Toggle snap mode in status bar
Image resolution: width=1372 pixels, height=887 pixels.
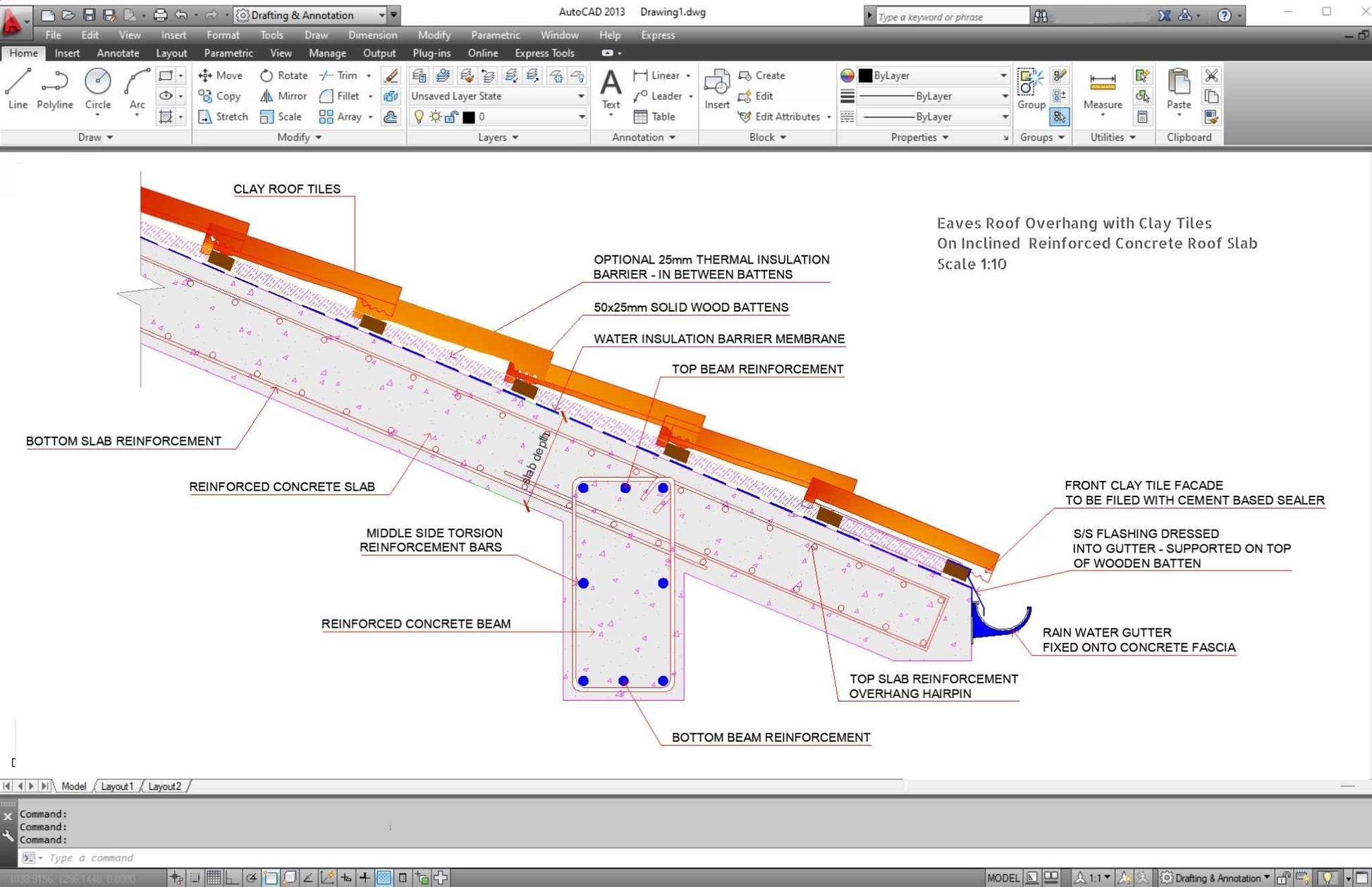tap(195, 878)
